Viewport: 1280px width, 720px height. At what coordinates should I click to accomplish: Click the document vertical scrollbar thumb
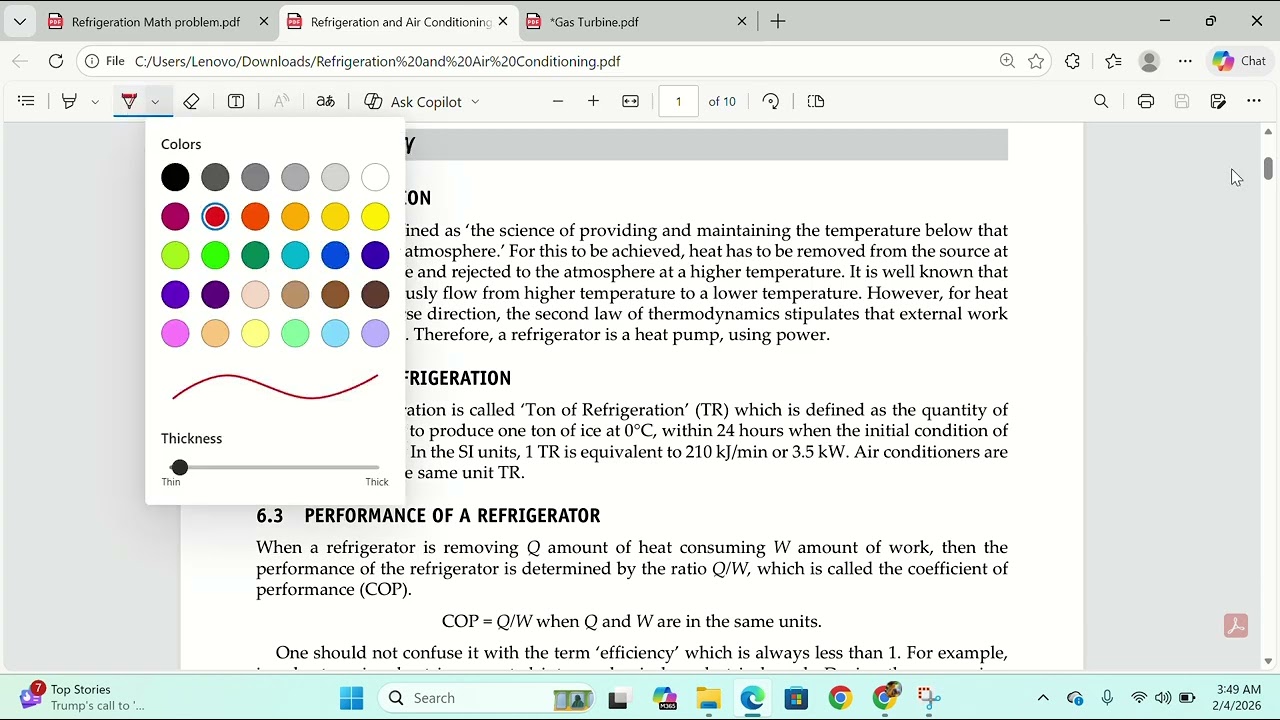[1268, 168]
